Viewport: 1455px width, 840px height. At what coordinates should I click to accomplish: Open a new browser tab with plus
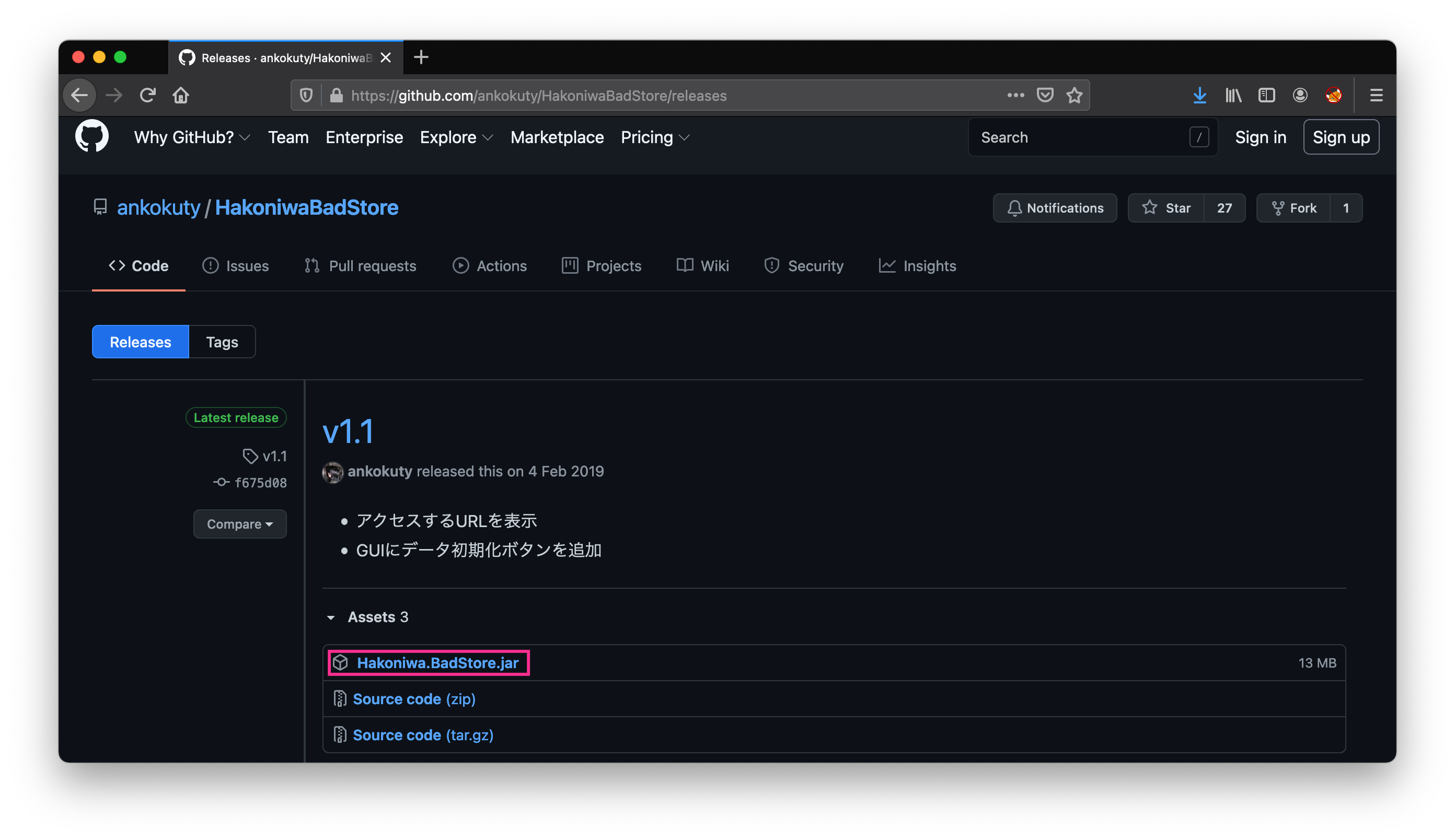421,57
